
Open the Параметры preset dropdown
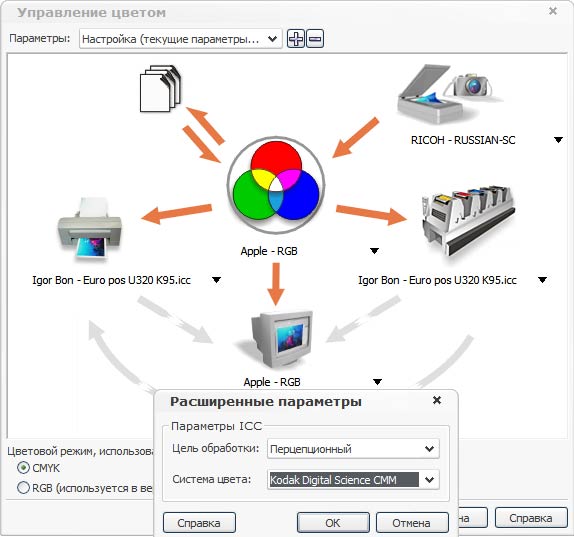click(x=180, y=39)
